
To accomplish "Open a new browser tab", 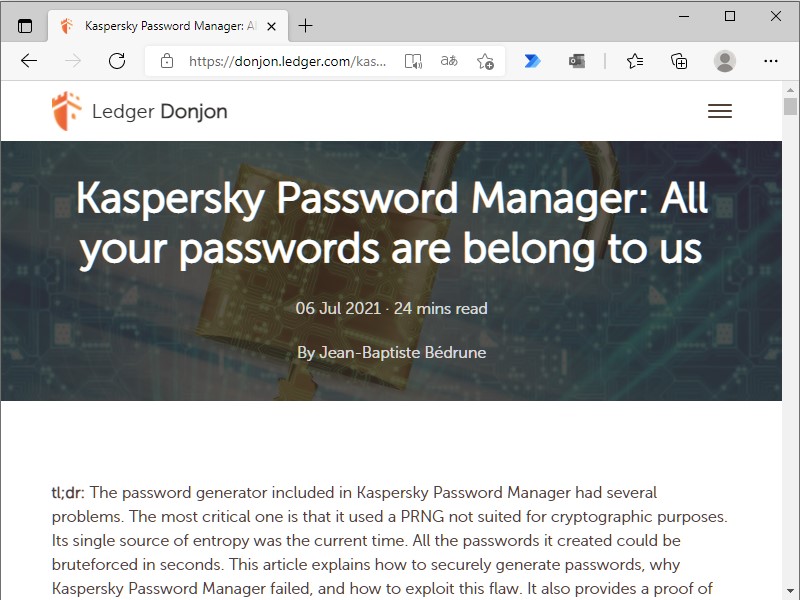I will click(x=305, y=26).
